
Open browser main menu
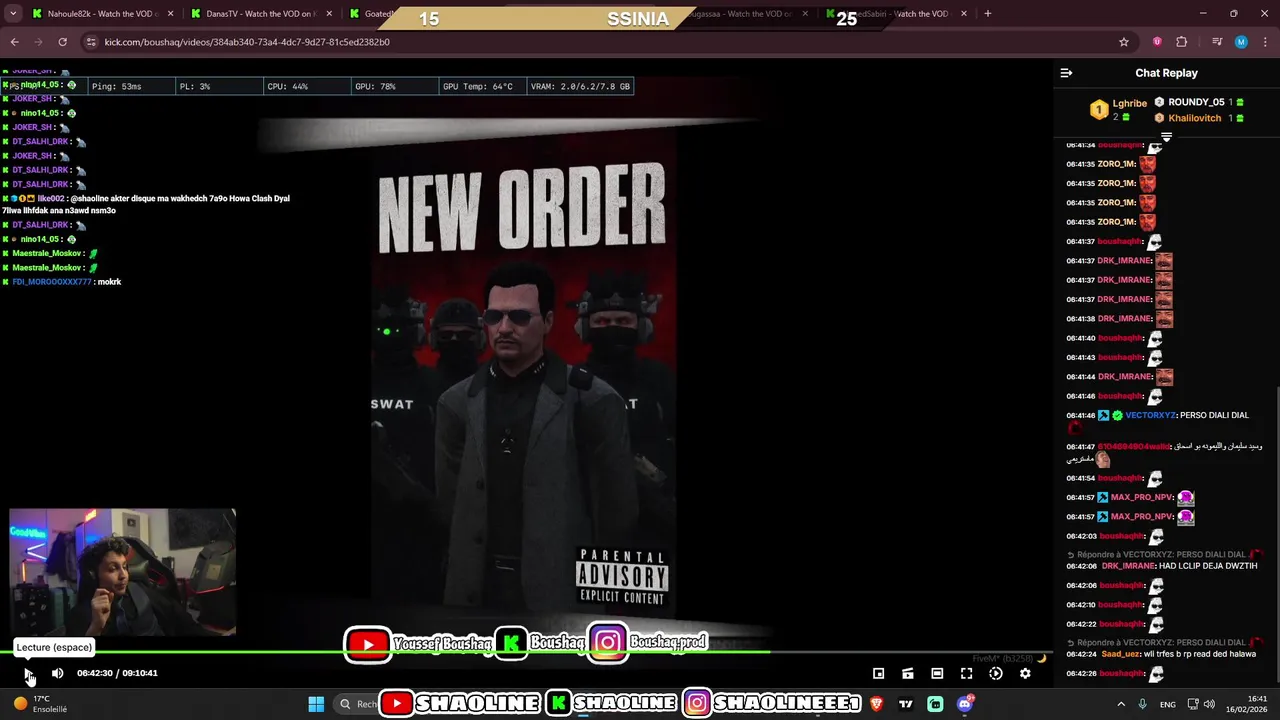point(1265,42)
